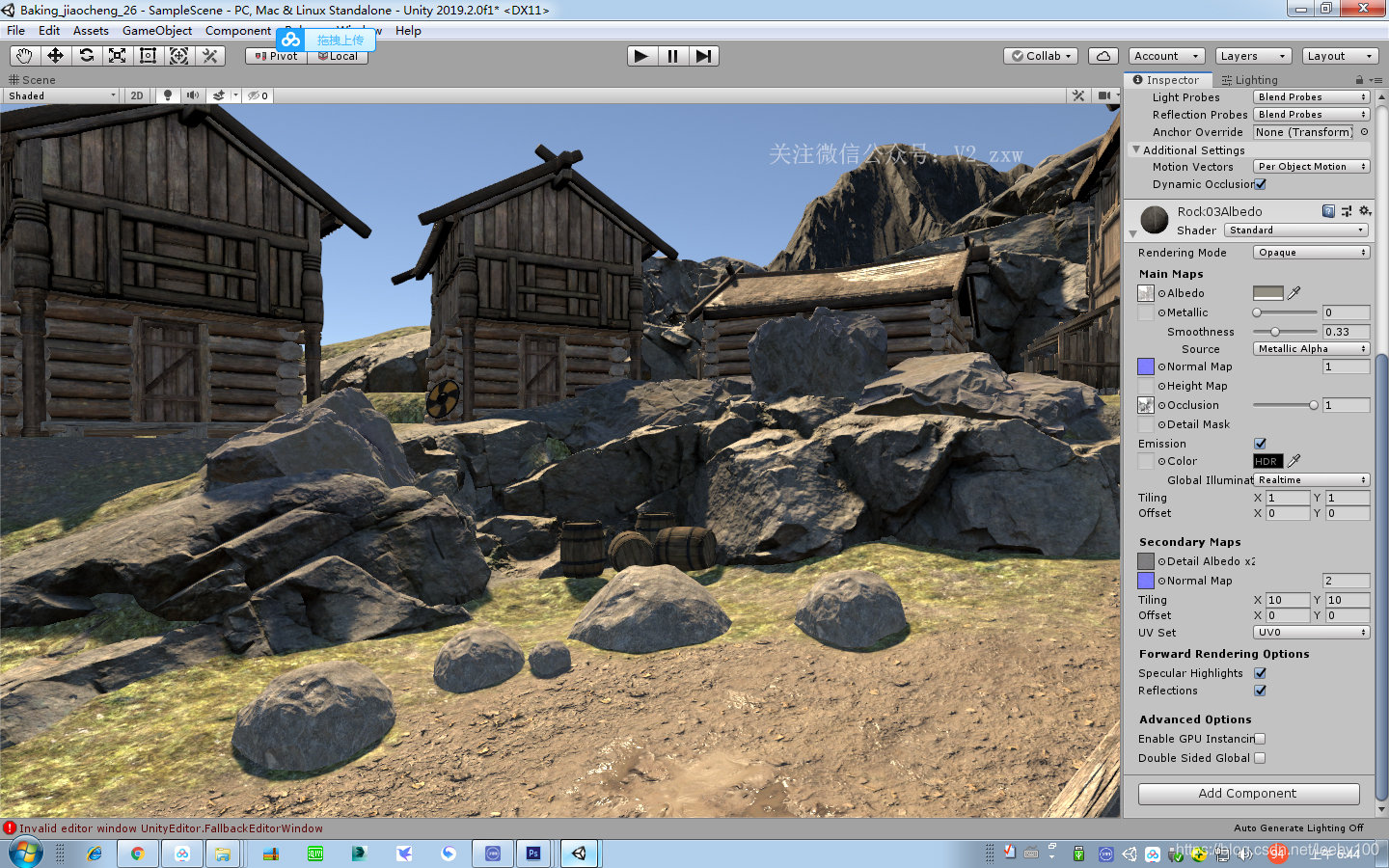Image resolution: width=1389 pixels, height=868 pixels.
Task: Toggle 2D scene view mode
Action: (137, 95)
